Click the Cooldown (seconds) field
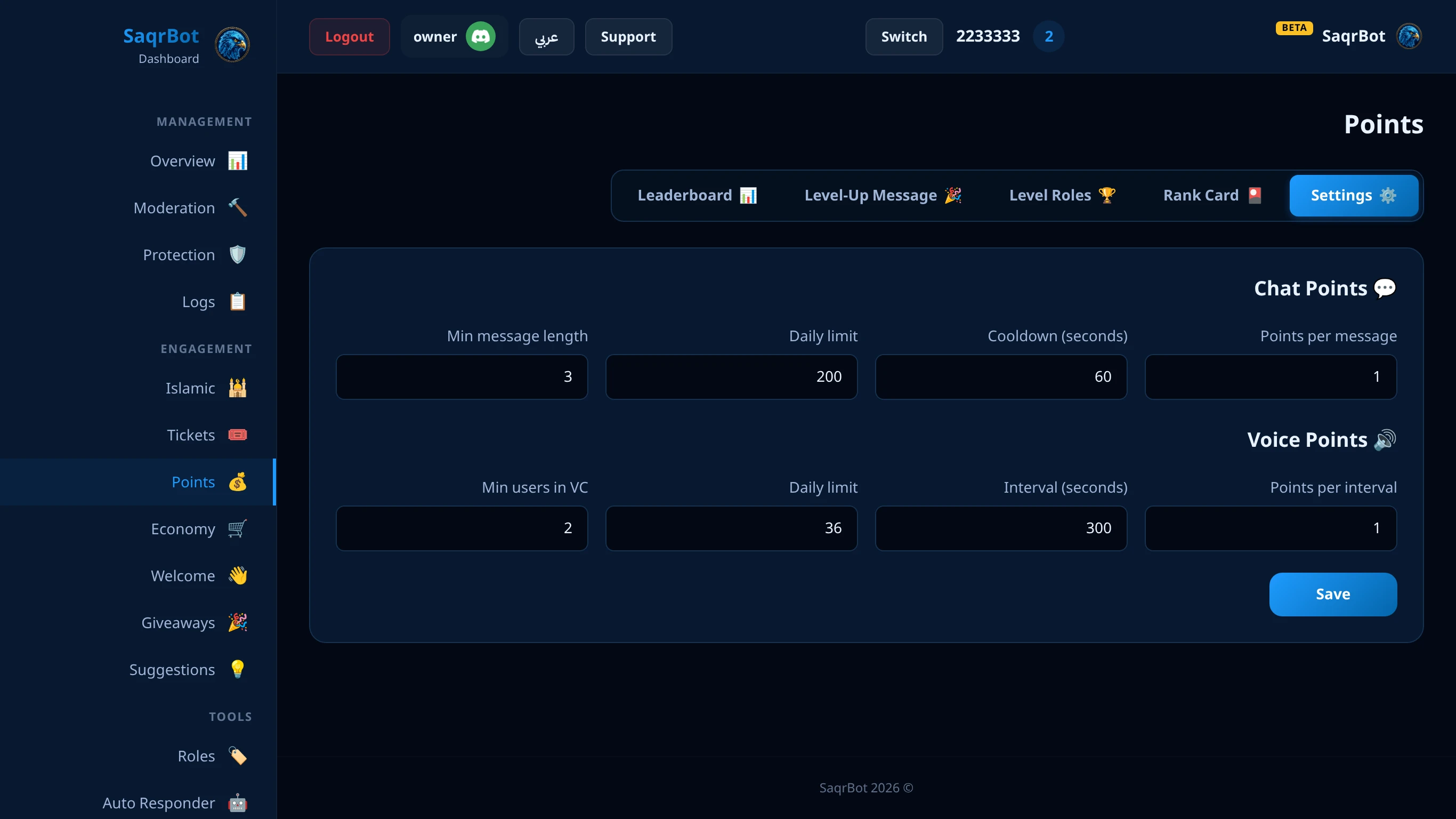Image resolution: width=1456 pixels, height=819 pixels. pyautogui.click(x=1001, y=378)
